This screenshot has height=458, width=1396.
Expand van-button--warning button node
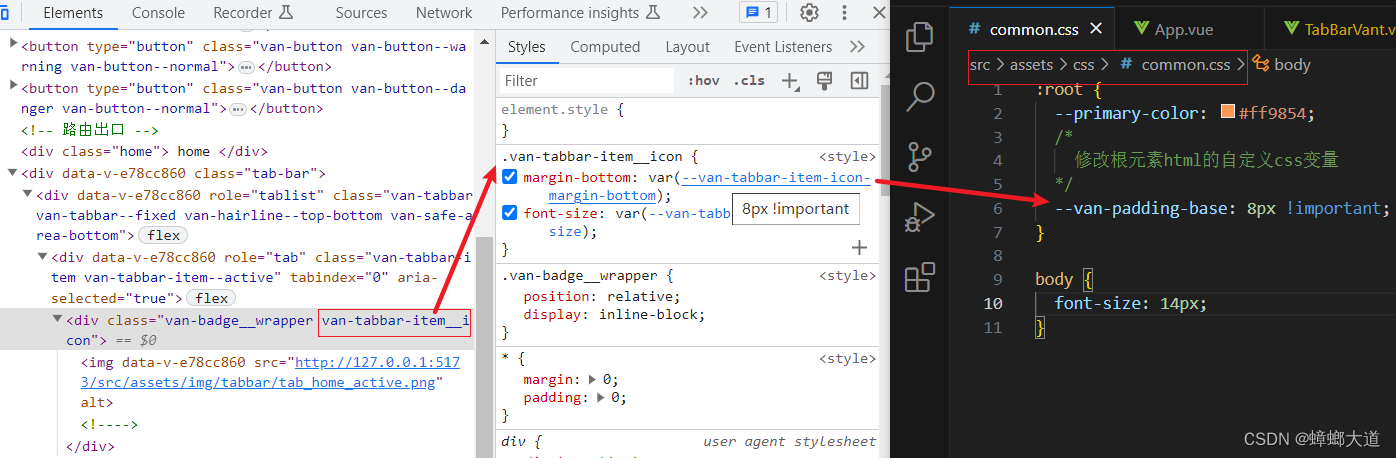[x=13, y=44]
